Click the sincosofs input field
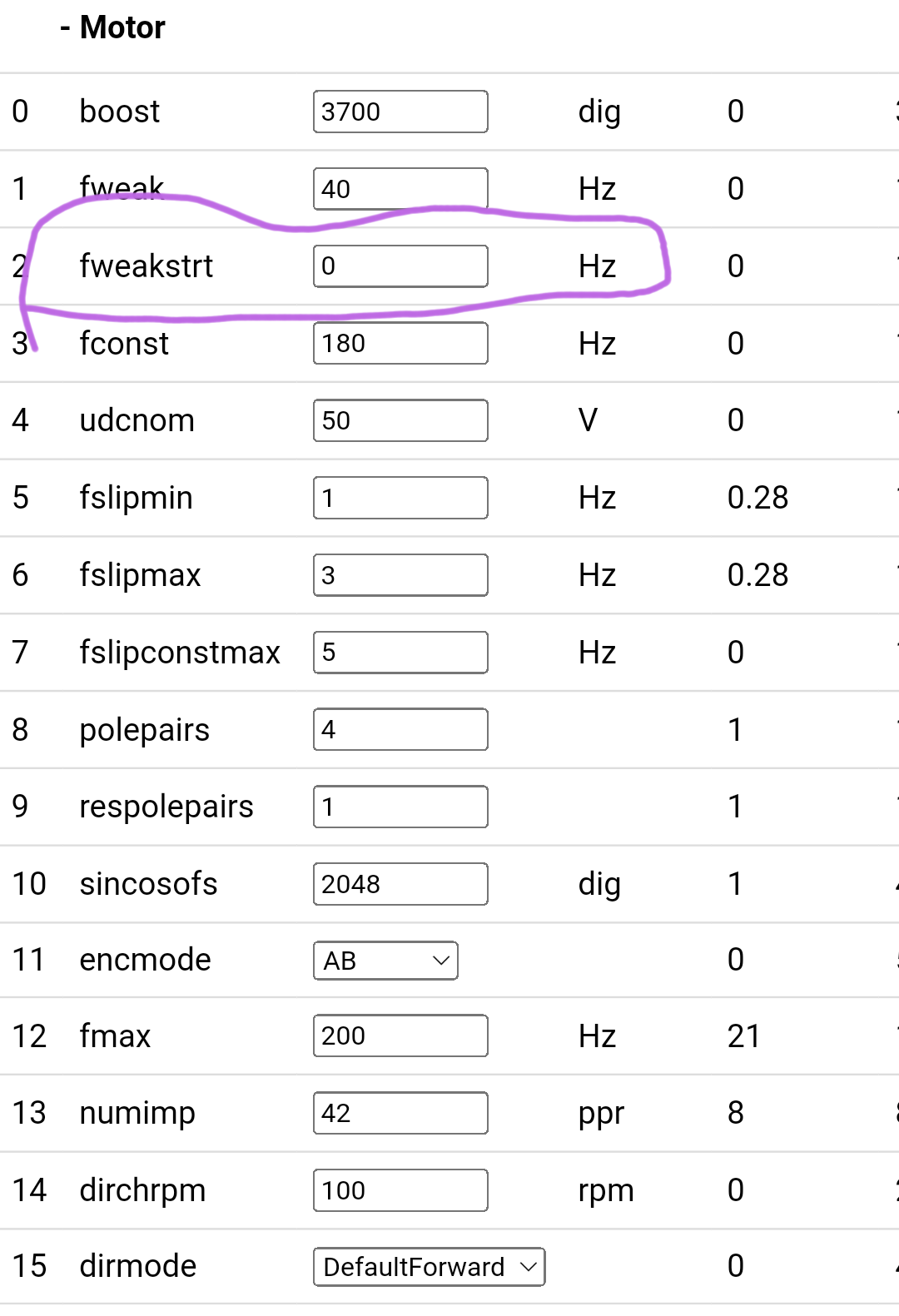 click(400, 884)
